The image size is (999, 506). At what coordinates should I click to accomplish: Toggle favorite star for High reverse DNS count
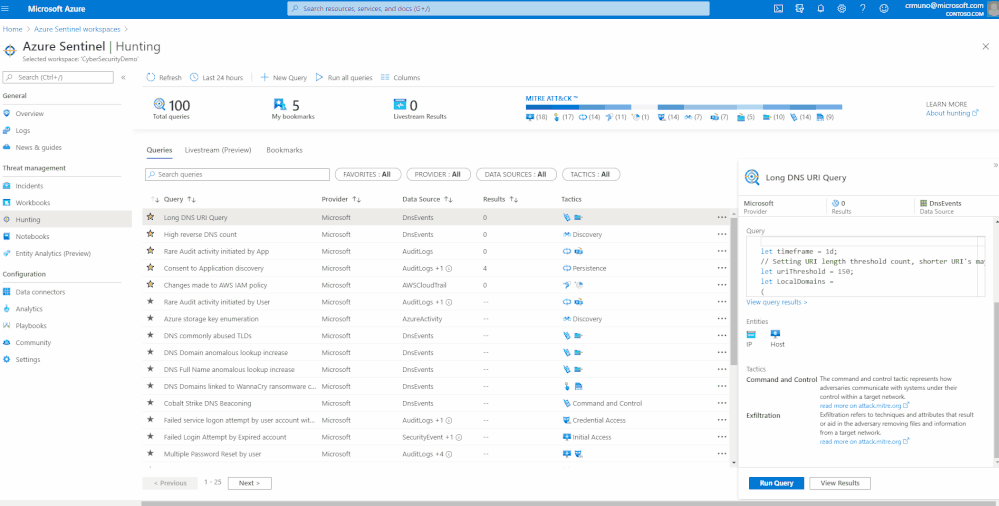click(150, 234)
